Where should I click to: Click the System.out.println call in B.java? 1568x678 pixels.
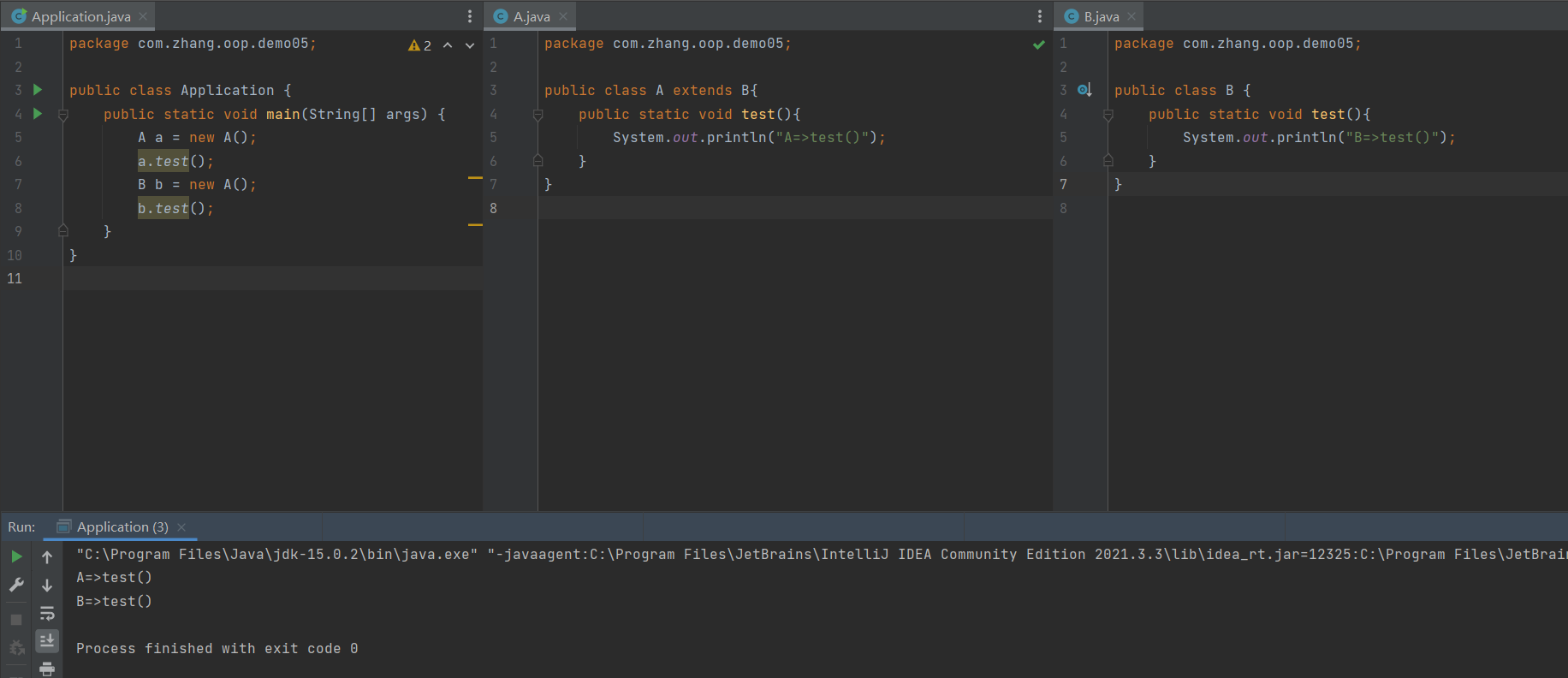coord(1319,138)
